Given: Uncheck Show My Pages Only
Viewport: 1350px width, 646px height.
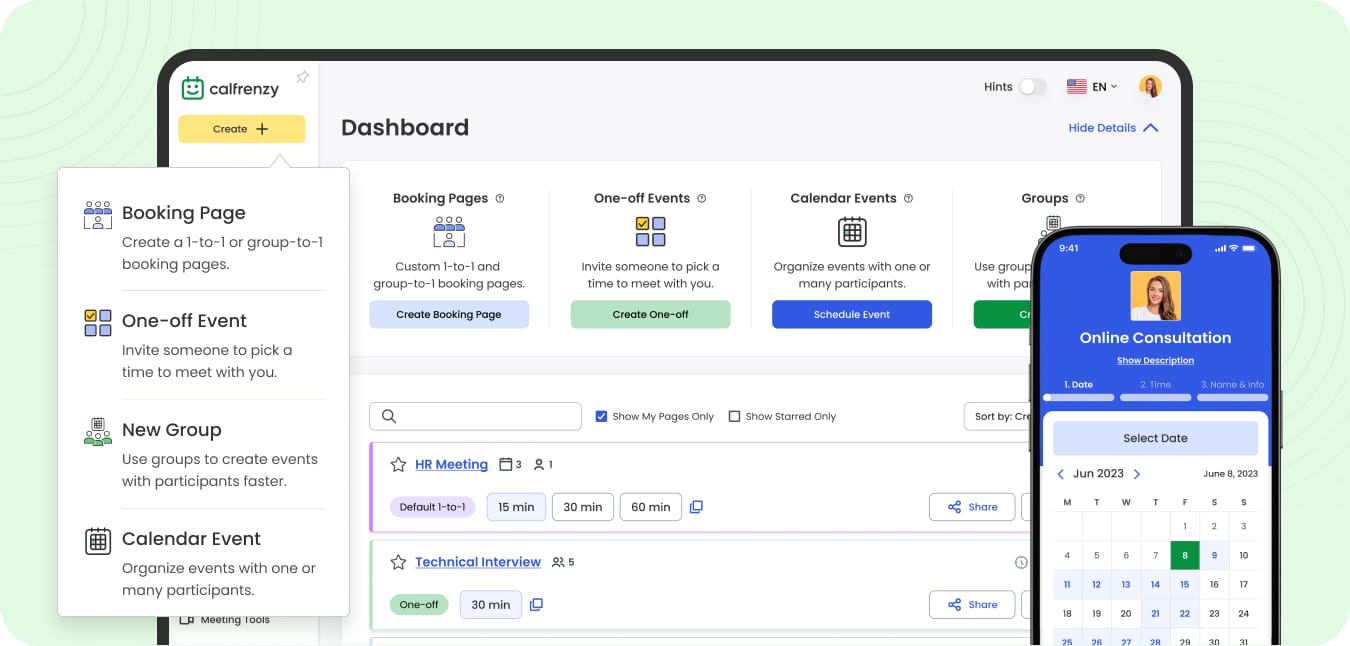Looking at the screenshot, I should pos(601,416).
